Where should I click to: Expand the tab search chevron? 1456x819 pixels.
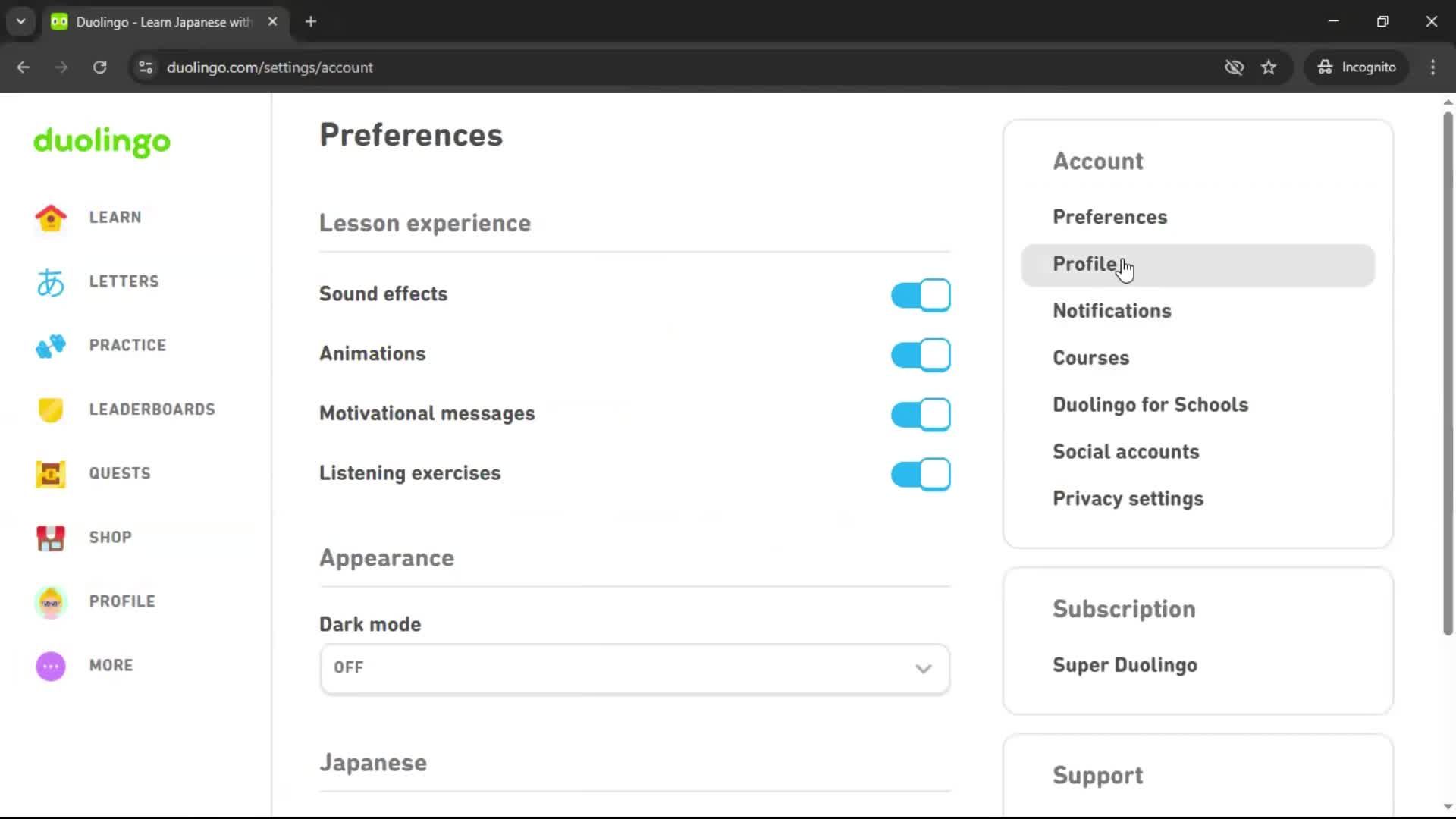pos(20,21)
